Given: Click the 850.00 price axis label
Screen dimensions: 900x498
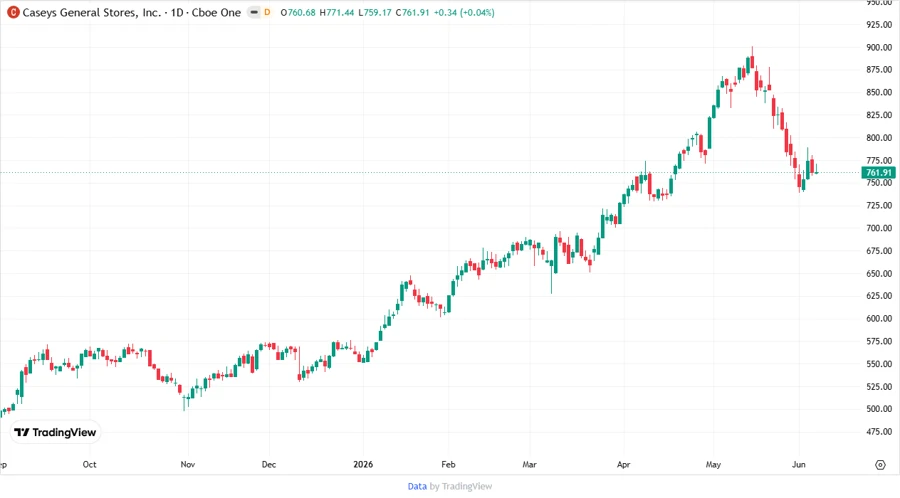Looking at the screenshot, I should pos(879,92).
